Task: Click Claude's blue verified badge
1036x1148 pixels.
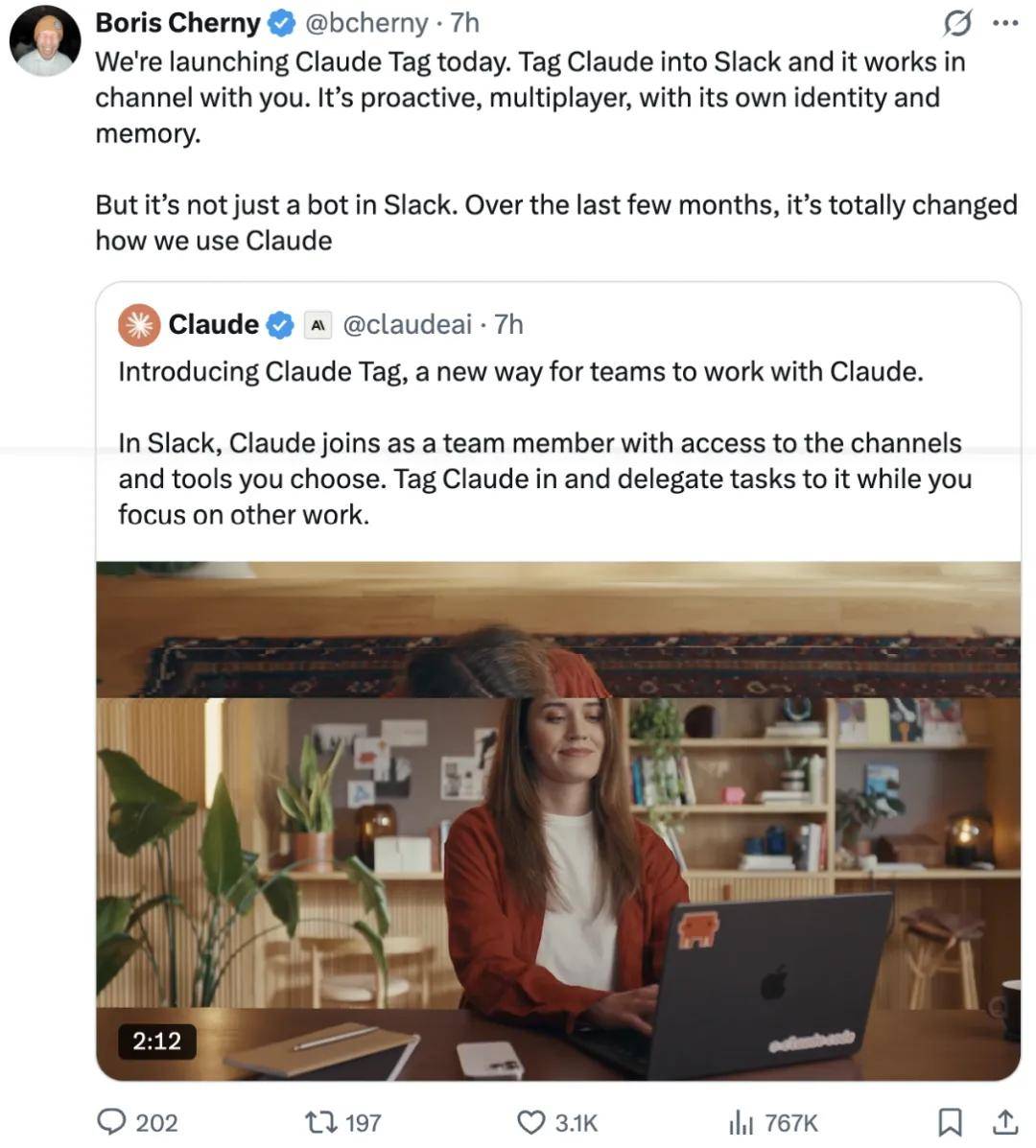Action: point(280,324)
